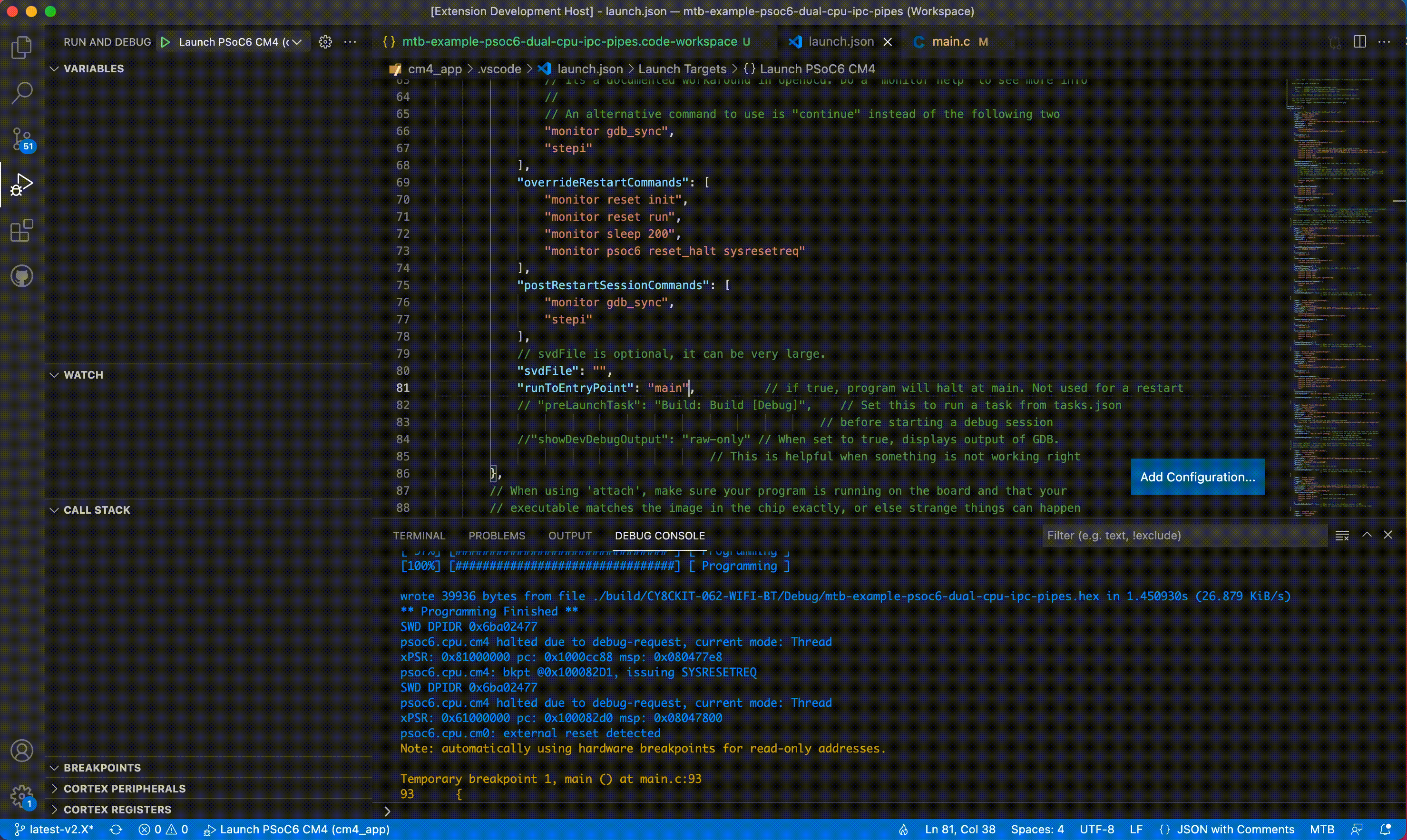Maximize the bottom panel with chevron
Viewport: 1407px width, 840px height.
click(1367, 535)
